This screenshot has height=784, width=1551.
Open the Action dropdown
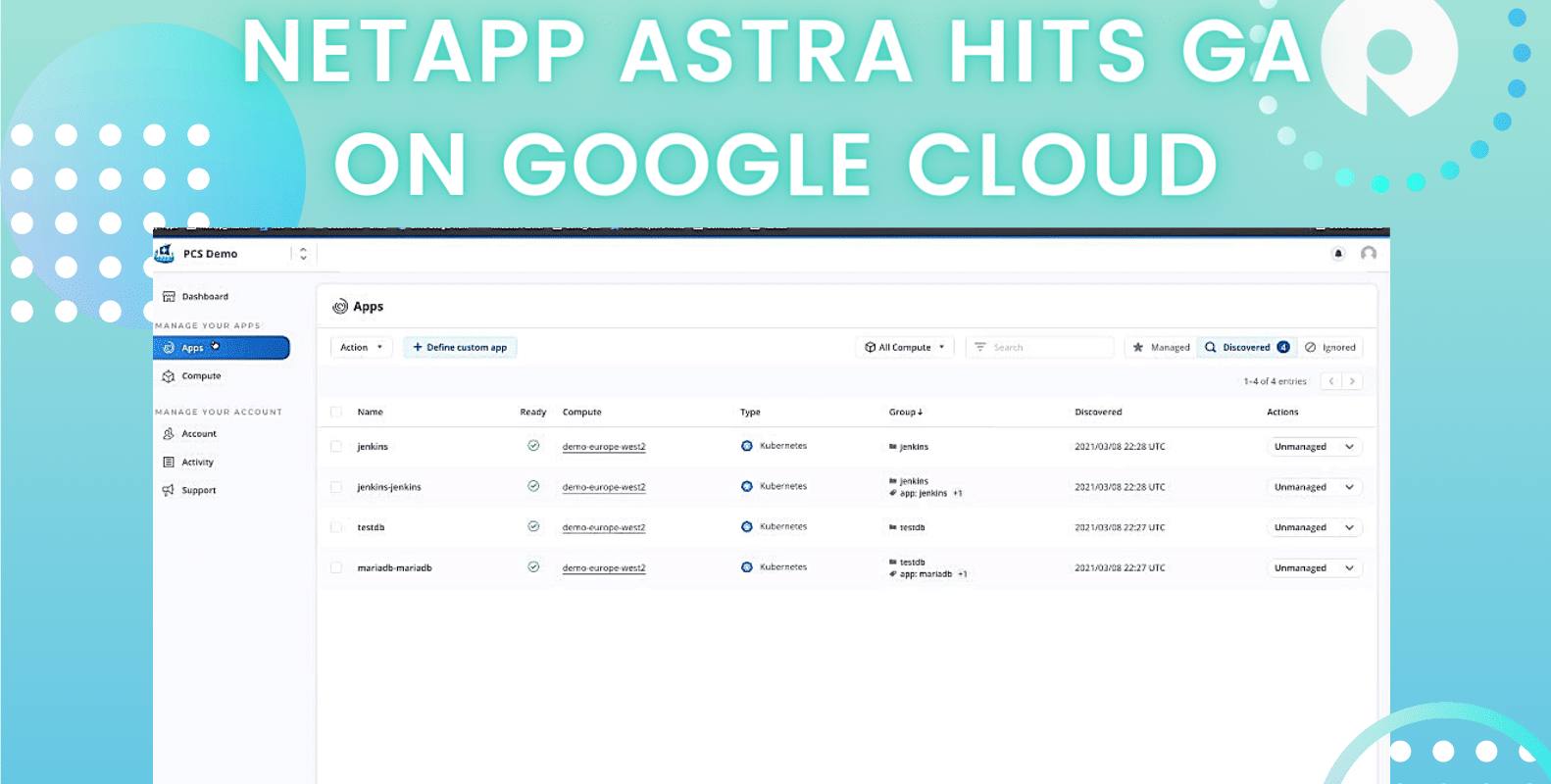[x=361, y=347]
